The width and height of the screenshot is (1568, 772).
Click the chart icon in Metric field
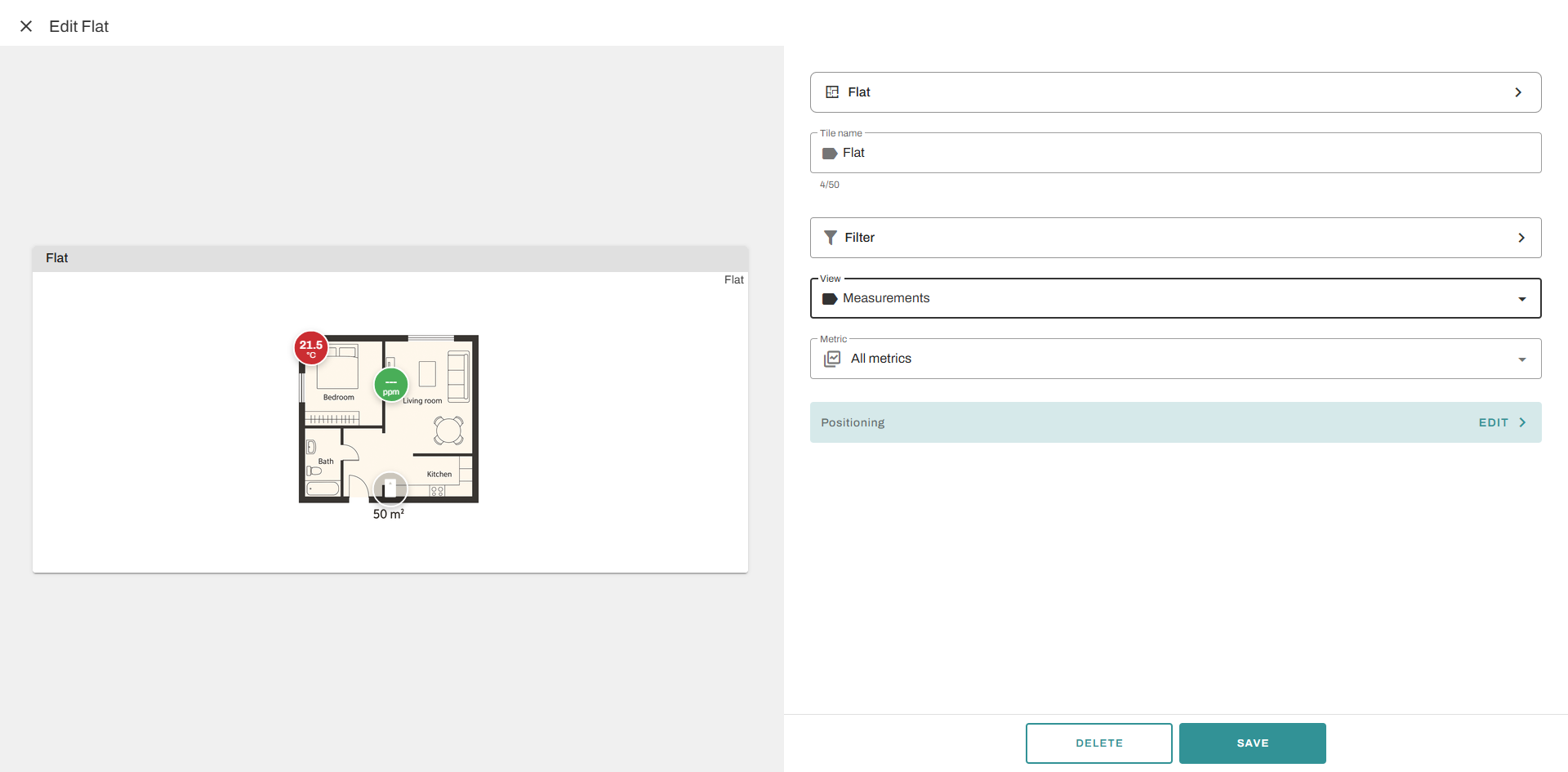[832, 359]
